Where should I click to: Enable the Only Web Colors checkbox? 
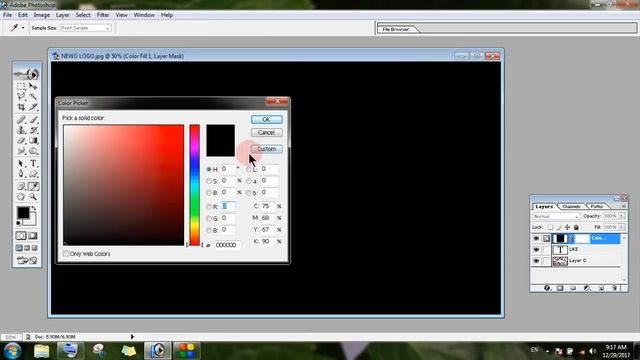[x=66, y=254]
